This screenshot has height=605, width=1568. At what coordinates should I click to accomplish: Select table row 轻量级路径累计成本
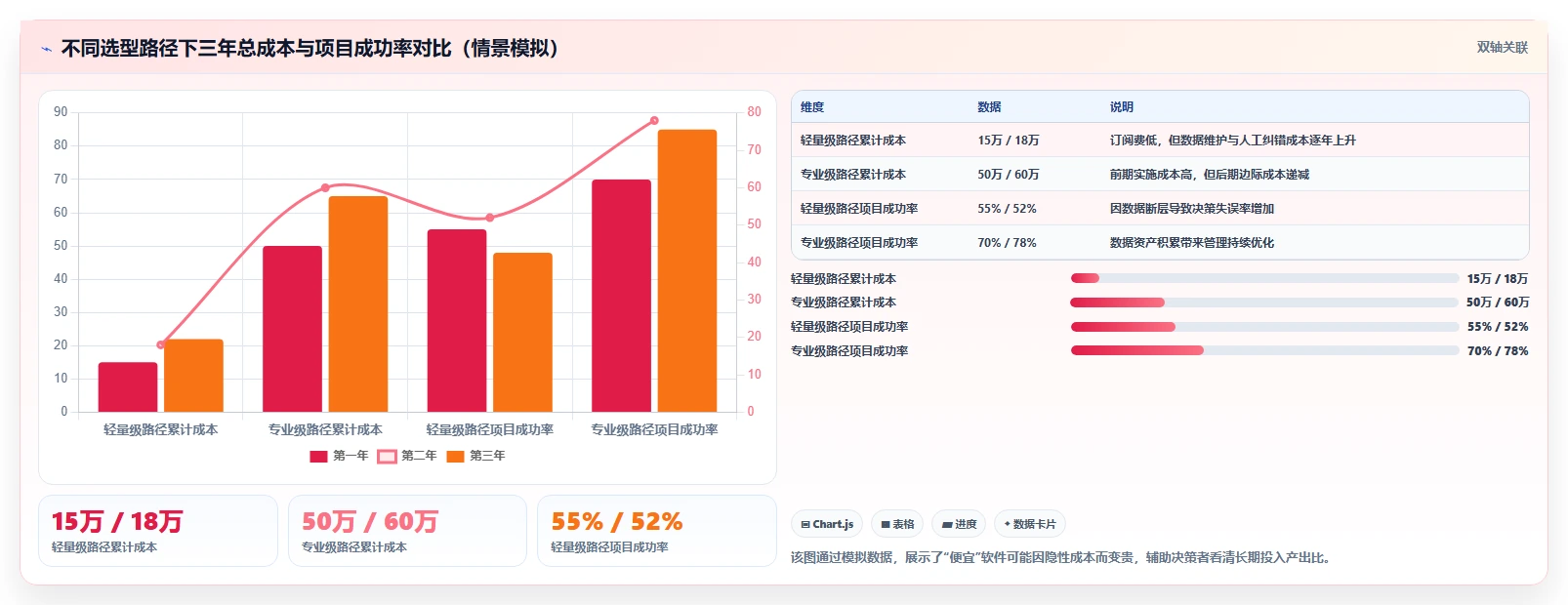click(x=1160, y=141)
